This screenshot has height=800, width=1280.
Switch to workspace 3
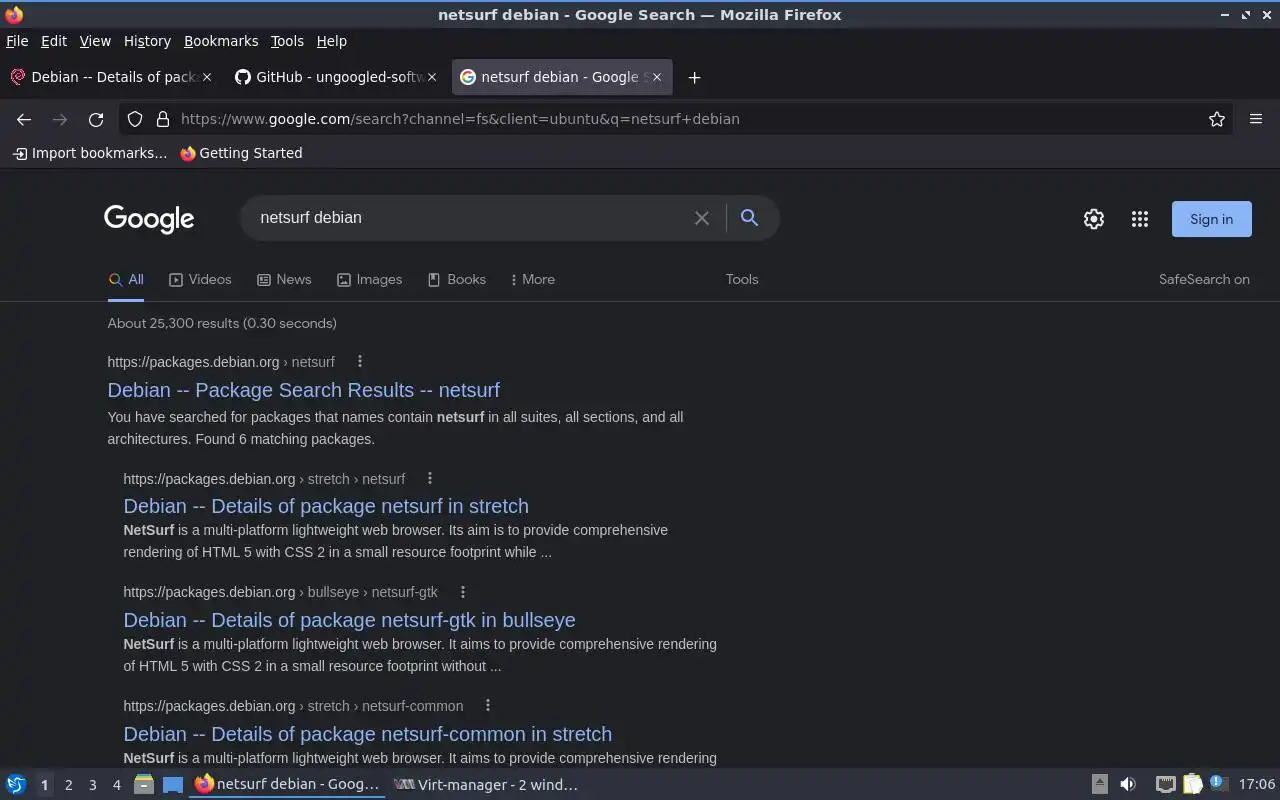(92, 785)
